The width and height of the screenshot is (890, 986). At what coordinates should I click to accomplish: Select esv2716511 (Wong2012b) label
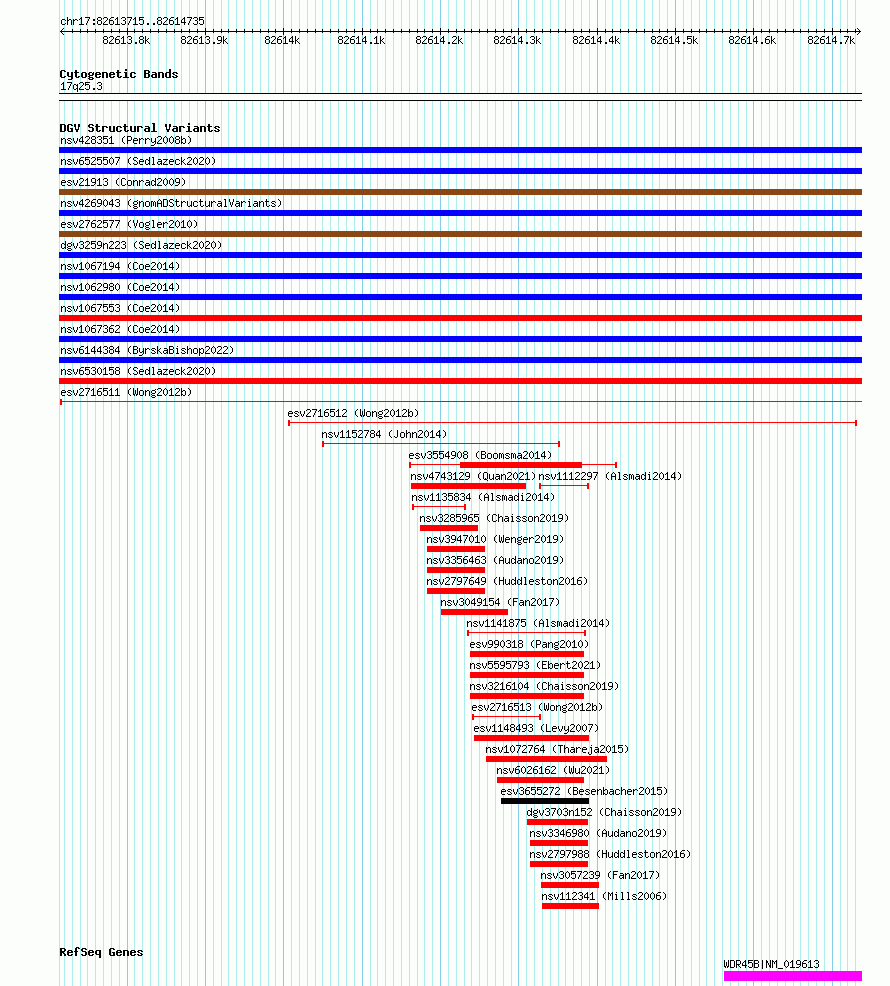tap(126, 392)
